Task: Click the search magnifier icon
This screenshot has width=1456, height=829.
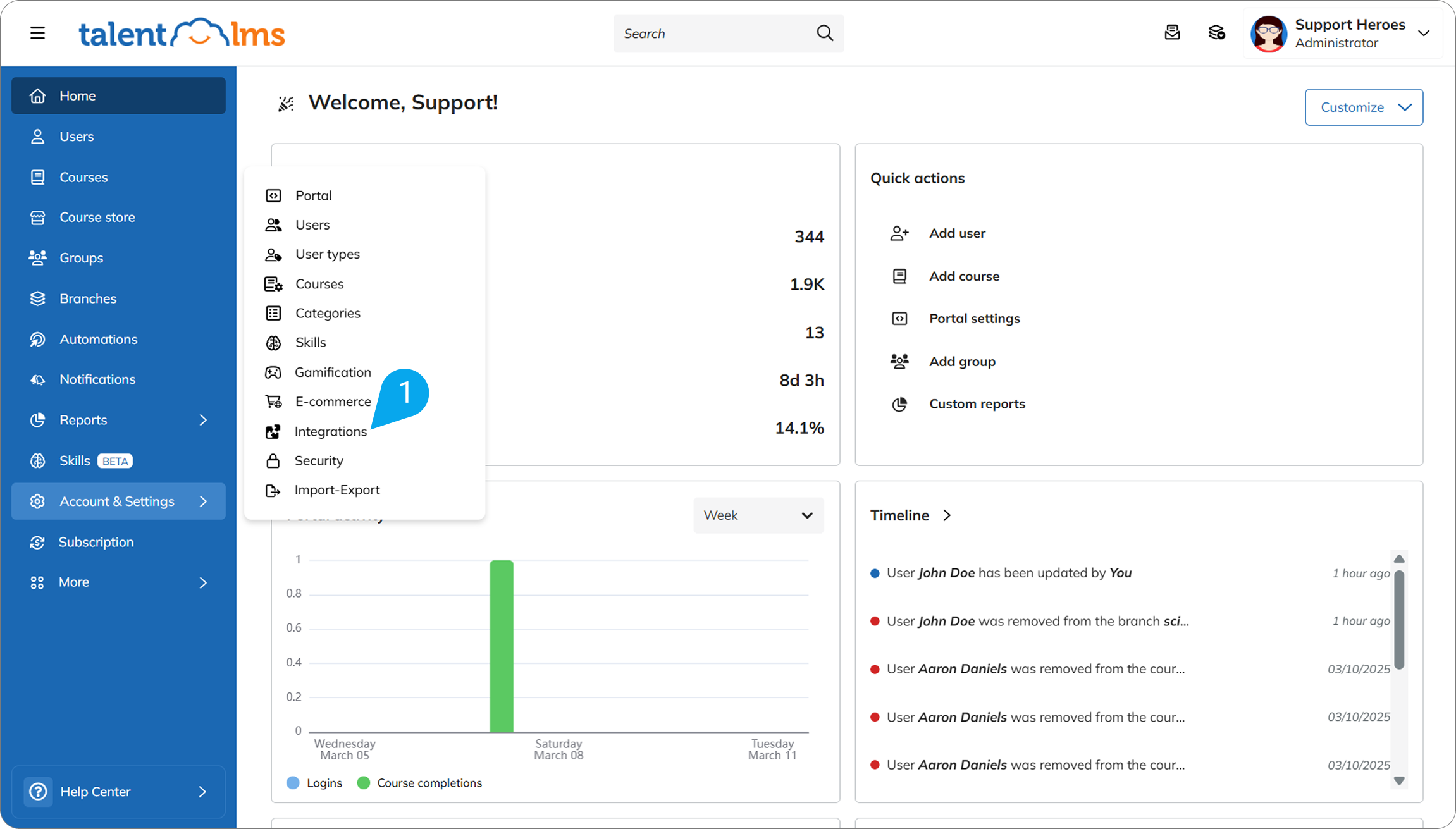Action: (824, 33)
